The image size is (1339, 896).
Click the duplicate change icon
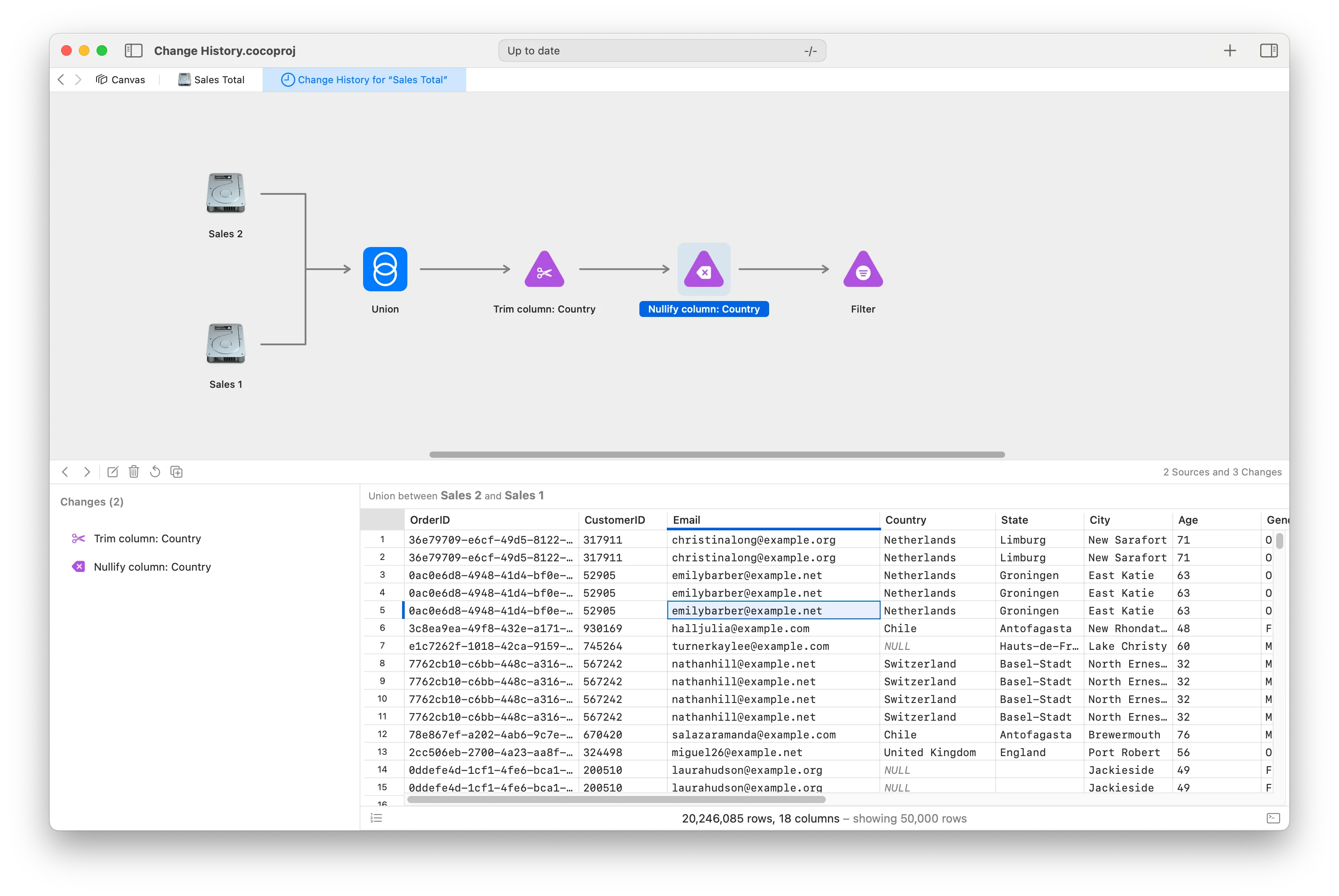177,472
